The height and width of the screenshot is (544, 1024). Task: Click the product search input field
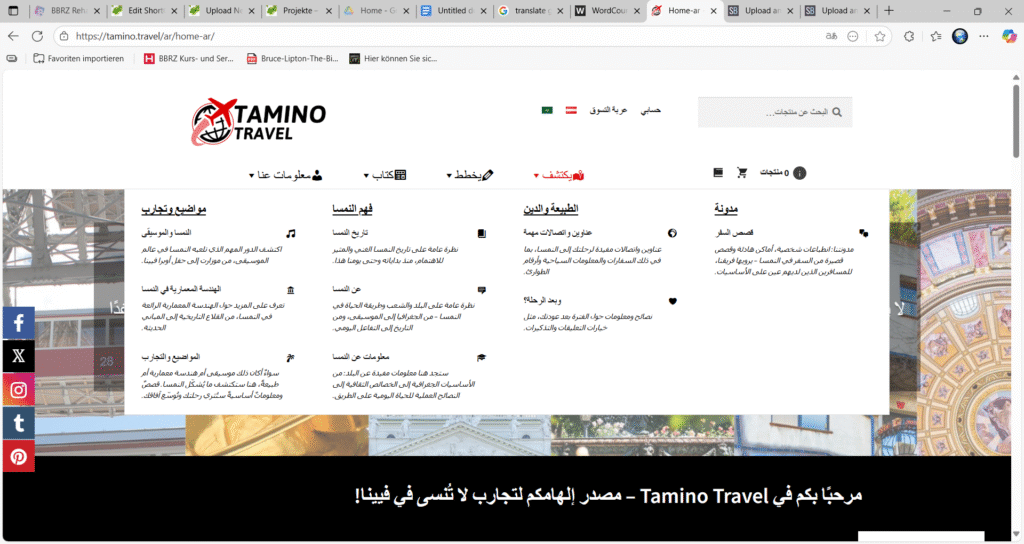pyautogui.click(x=770, y=112)
